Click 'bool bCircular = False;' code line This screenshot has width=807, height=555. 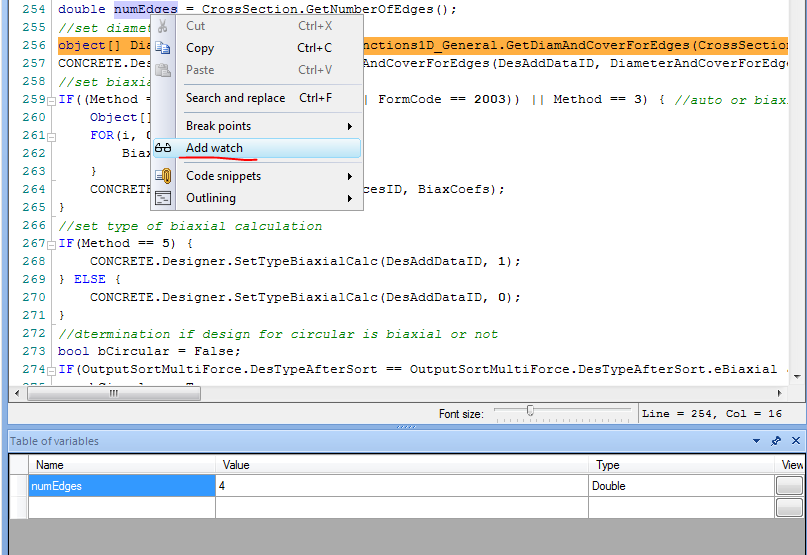coord(149,351)
